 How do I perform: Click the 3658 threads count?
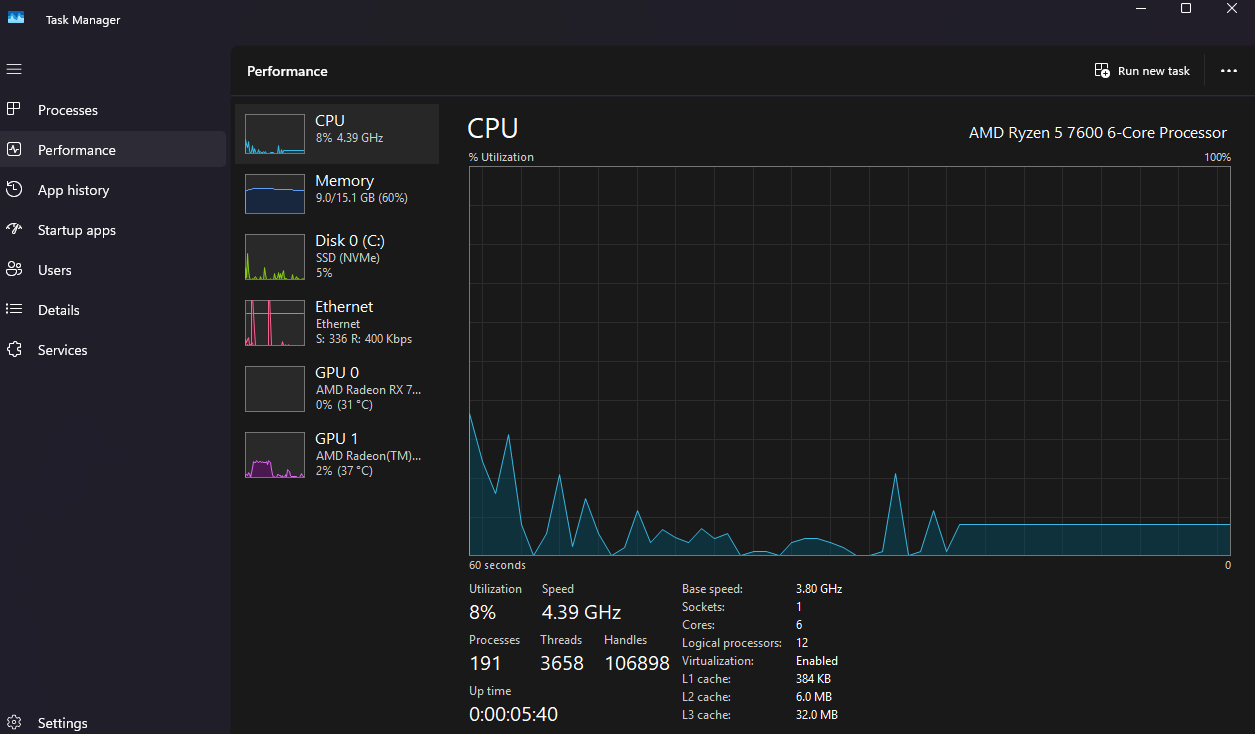click(x=562, y=663)
